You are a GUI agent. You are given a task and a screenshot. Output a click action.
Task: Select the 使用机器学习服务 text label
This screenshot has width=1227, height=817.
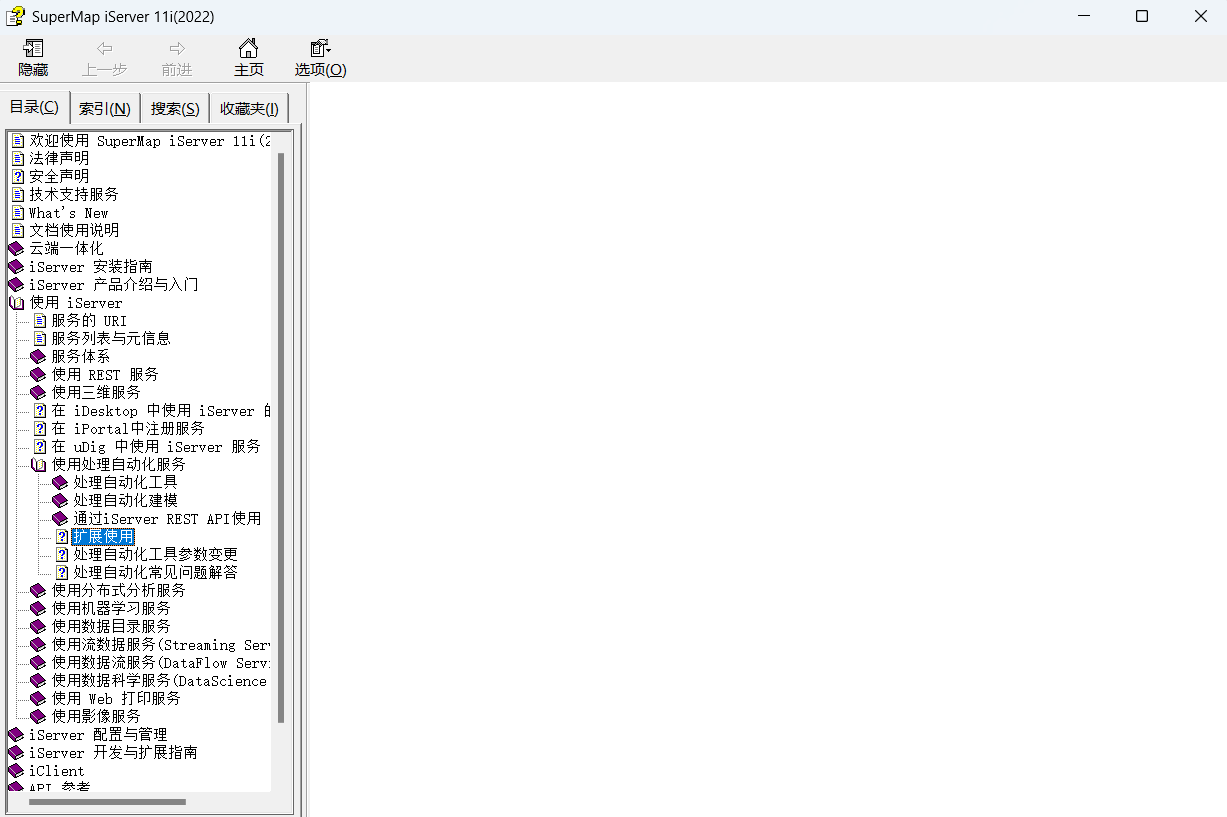(x=111, y=608)
